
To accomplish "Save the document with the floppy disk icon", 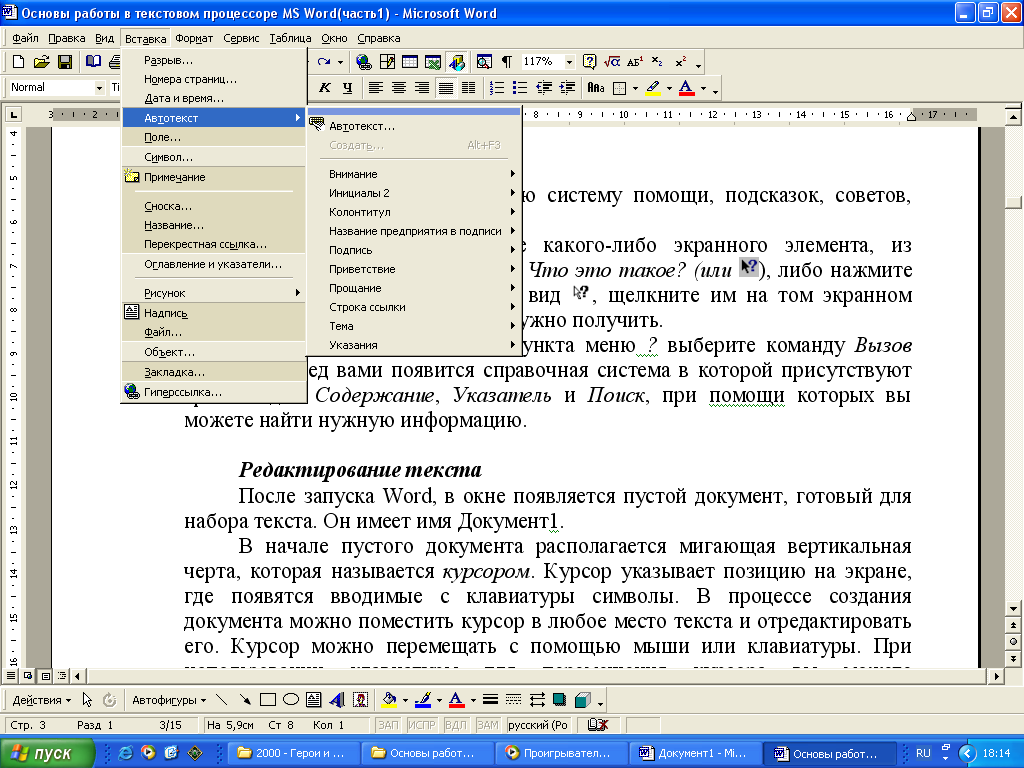I will 65,62.
